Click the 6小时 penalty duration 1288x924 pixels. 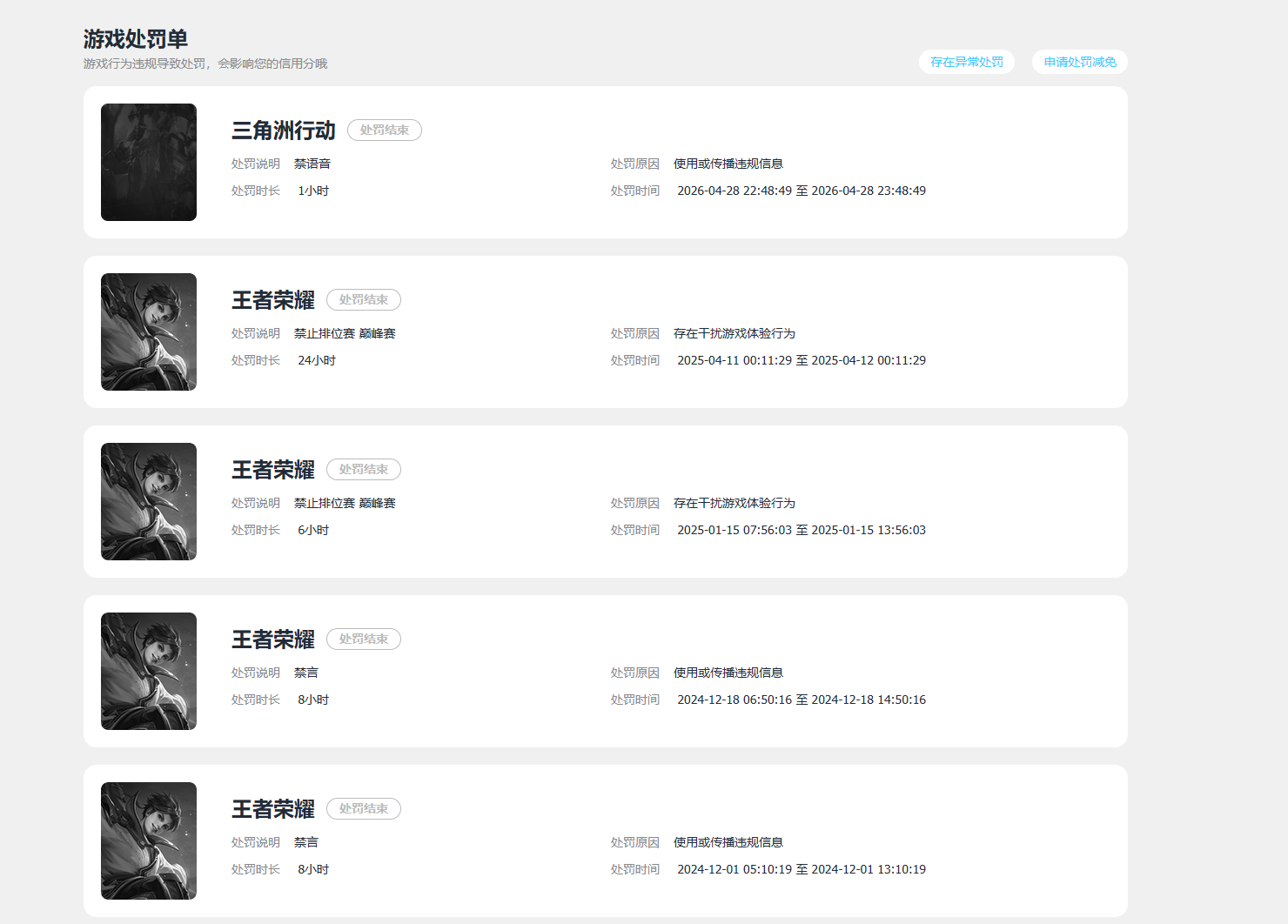click(x=313, y=530)
